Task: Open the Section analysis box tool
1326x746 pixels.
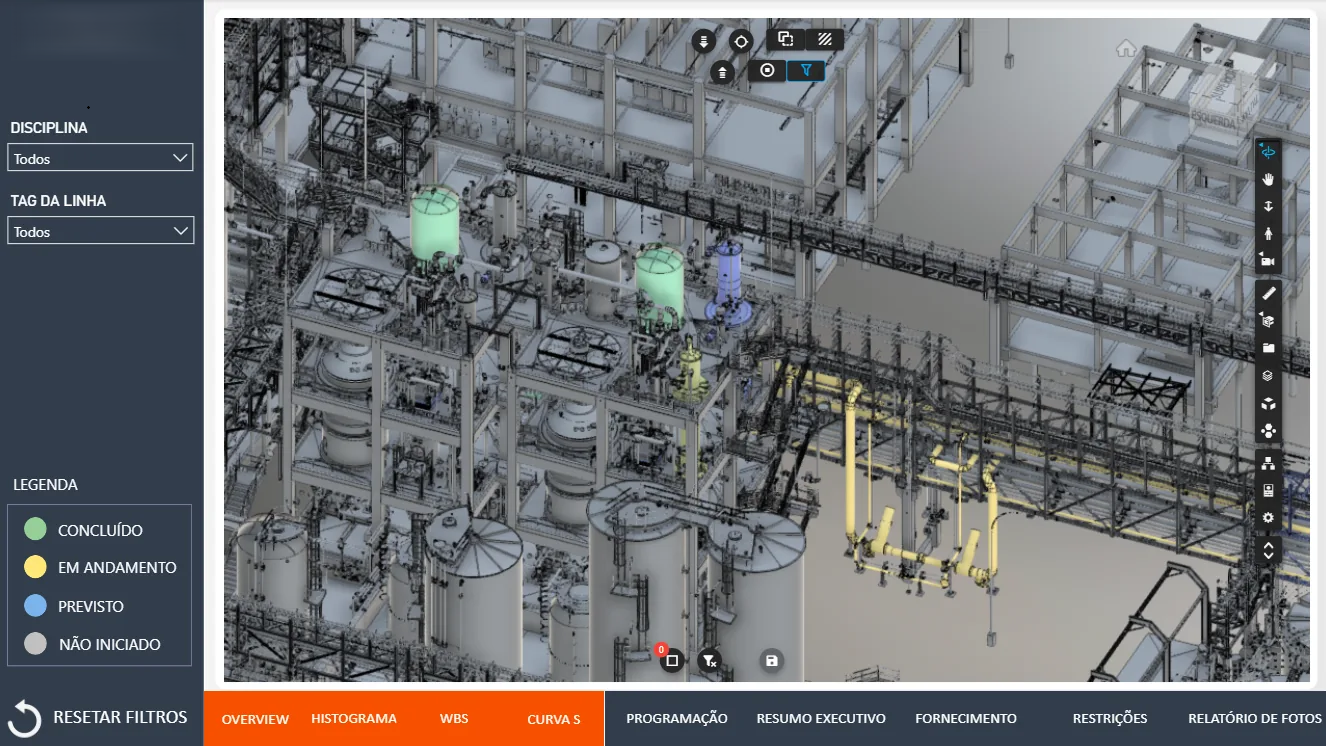Action: [x=1268, y=320]
